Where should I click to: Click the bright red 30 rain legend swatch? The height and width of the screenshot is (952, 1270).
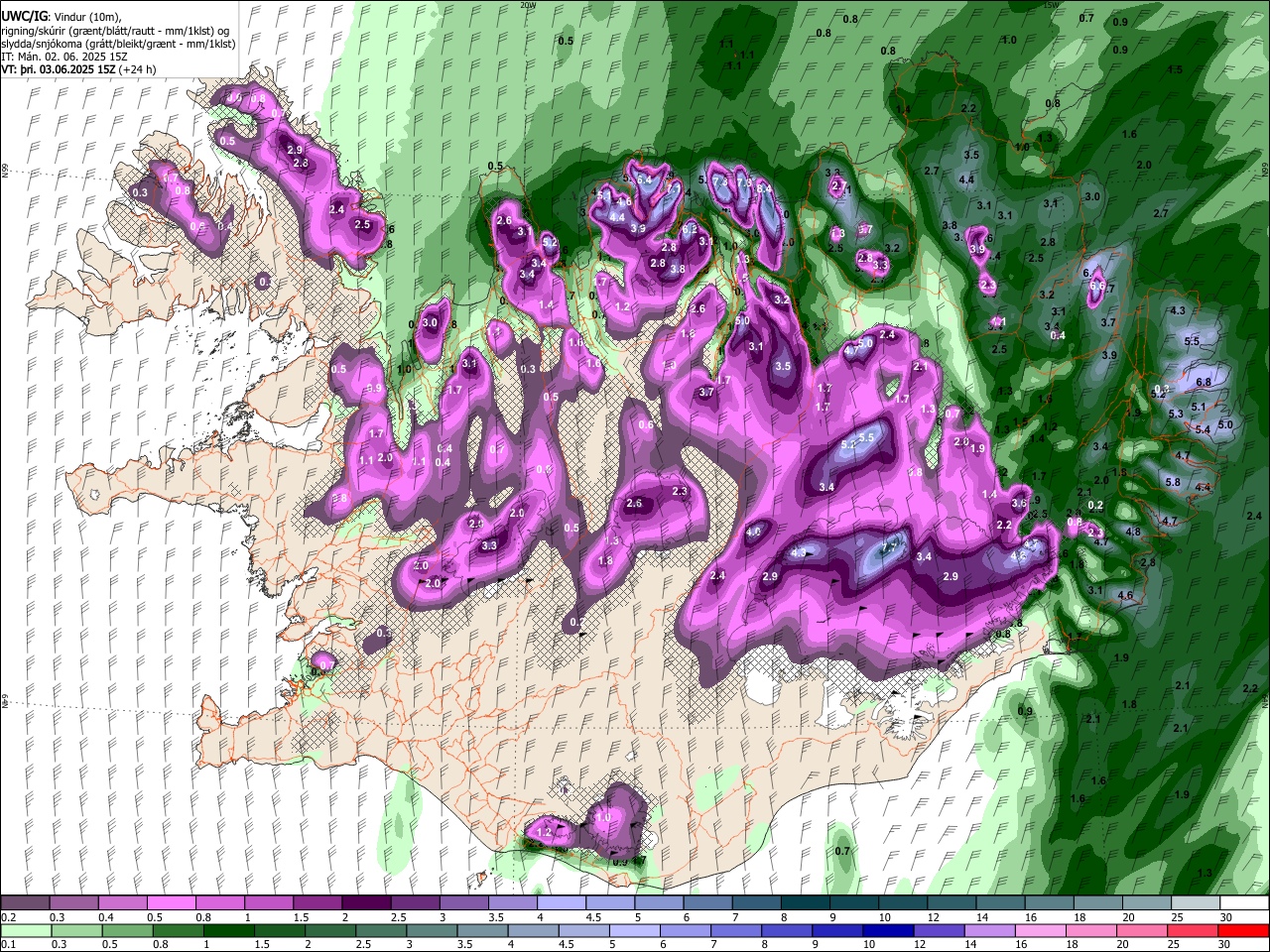[1244, 930]
